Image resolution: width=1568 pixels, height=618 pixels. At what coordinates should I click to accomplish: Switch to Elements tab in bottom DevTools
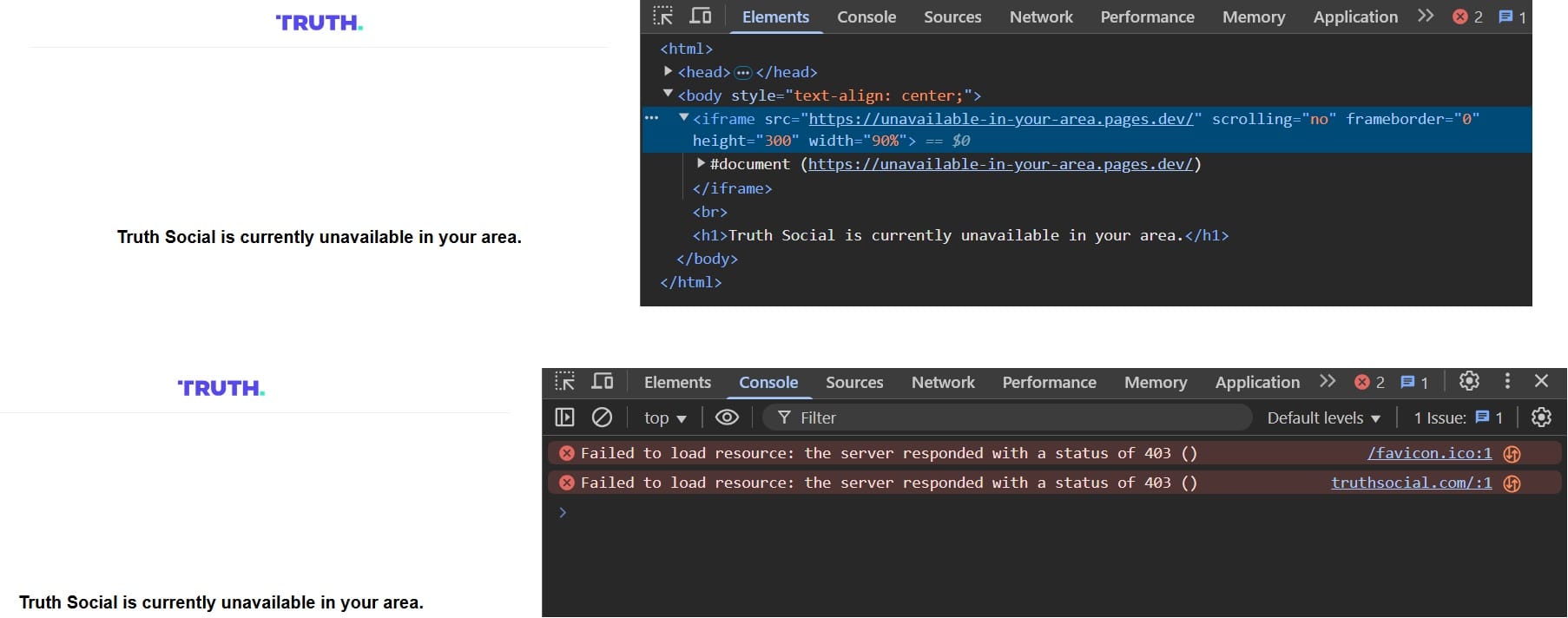point(677,383)
